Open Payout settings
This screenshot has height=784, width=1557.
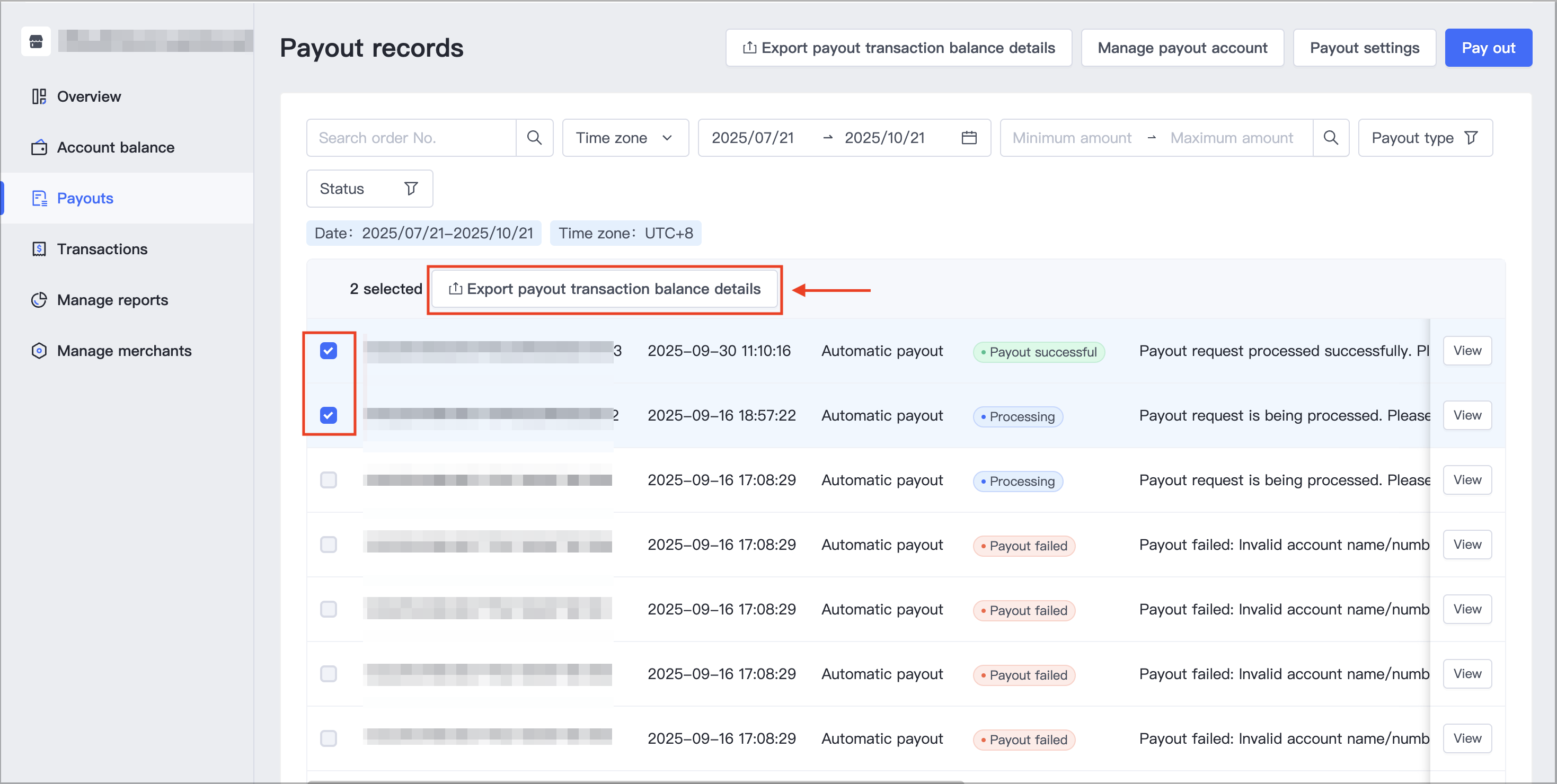tap(1364, 48)
